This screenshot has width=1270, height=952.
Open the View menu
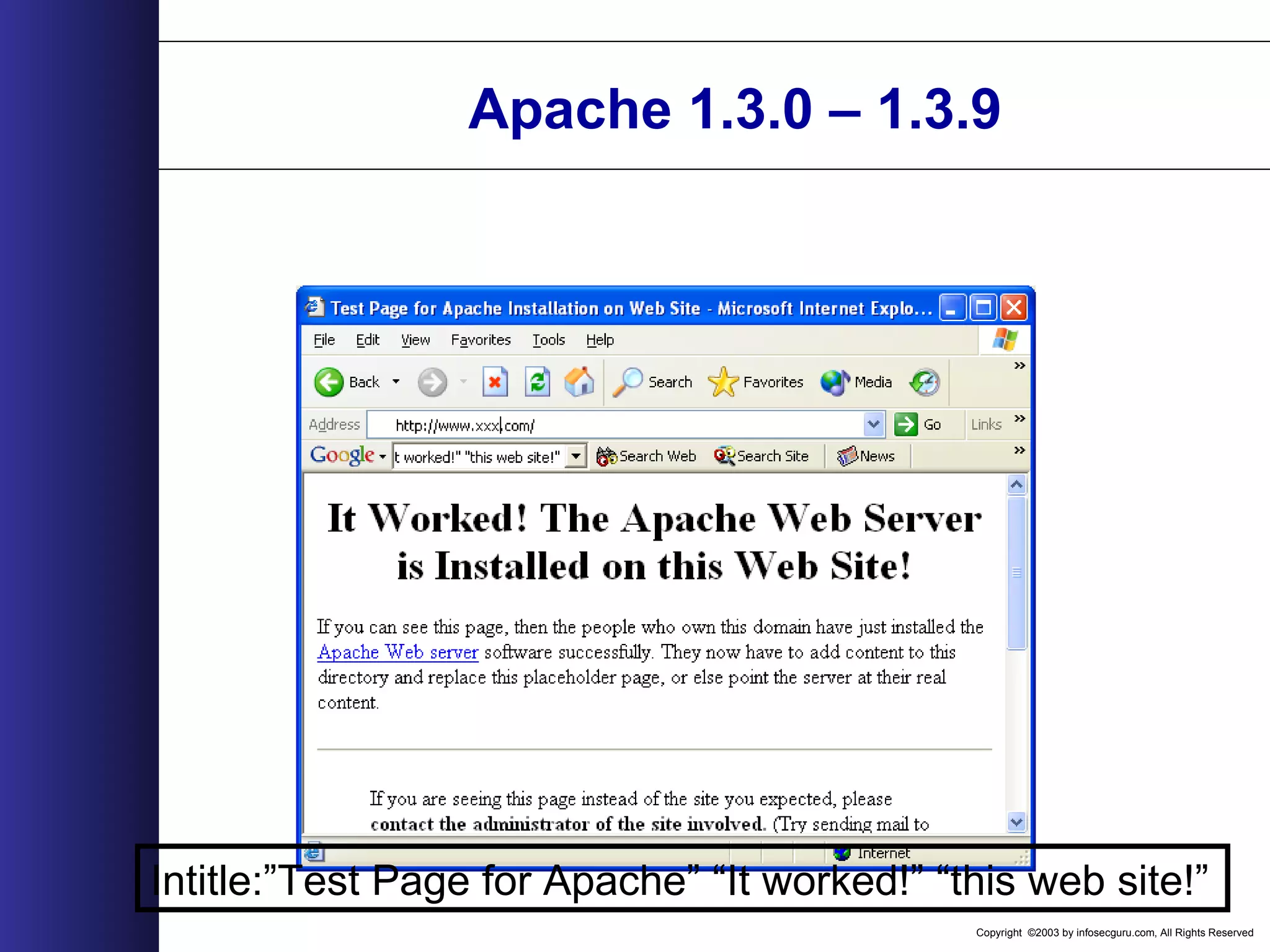pyautogui.click(x=415, y=340)
